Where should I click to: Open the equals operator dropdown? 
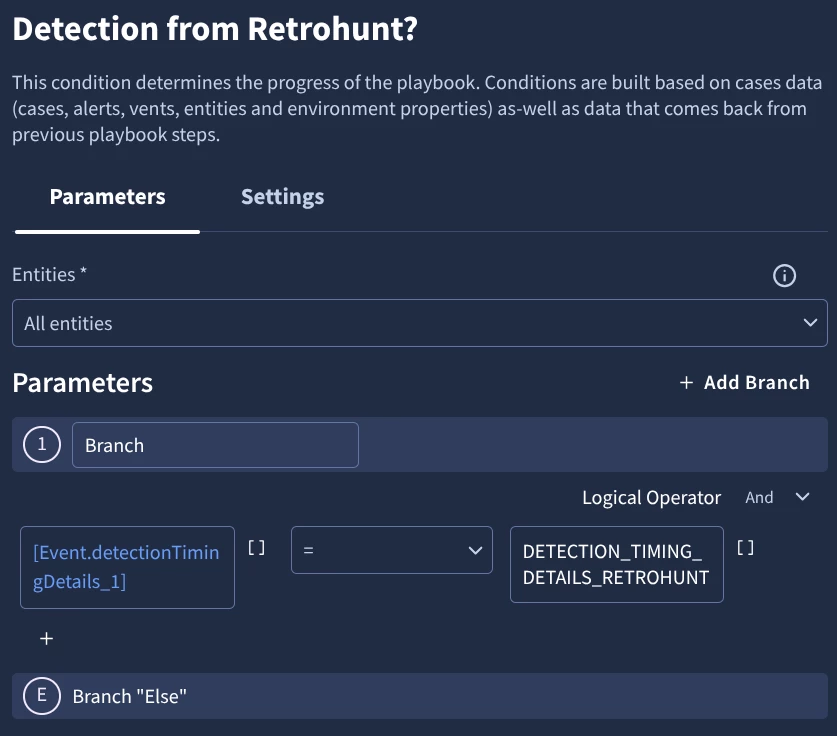pyautogui.click(x=391, y=550)
